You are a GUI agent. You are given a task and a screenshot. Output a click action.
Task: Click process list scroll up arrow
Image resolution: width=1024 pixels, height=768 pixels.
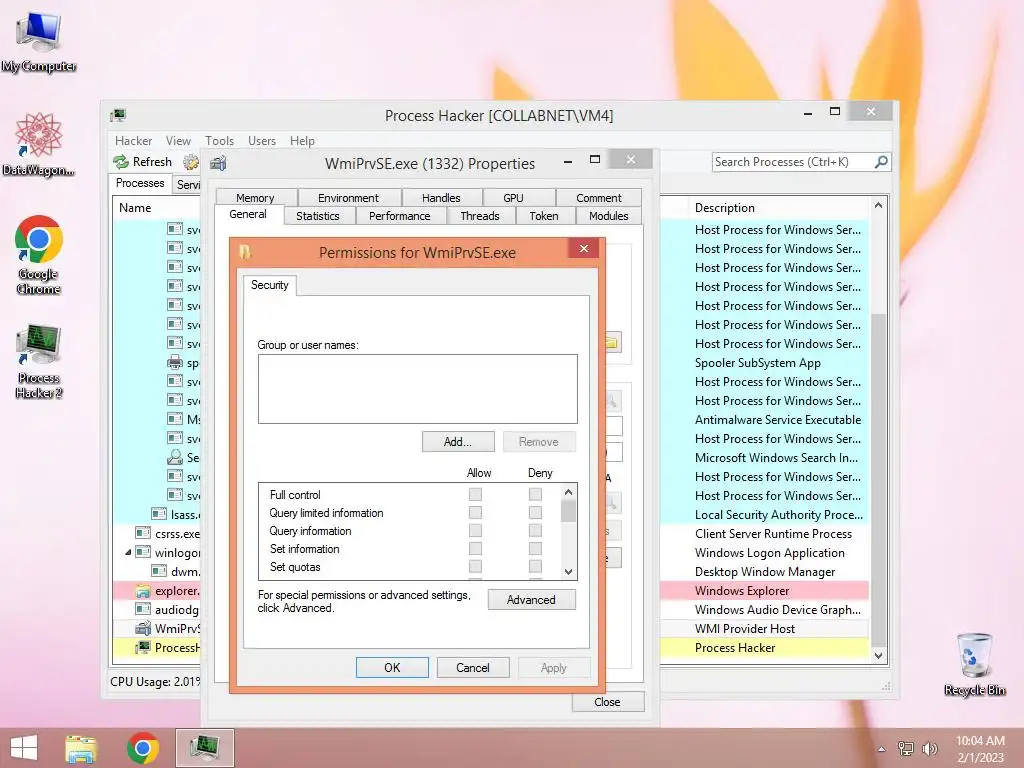coord(878,206)
